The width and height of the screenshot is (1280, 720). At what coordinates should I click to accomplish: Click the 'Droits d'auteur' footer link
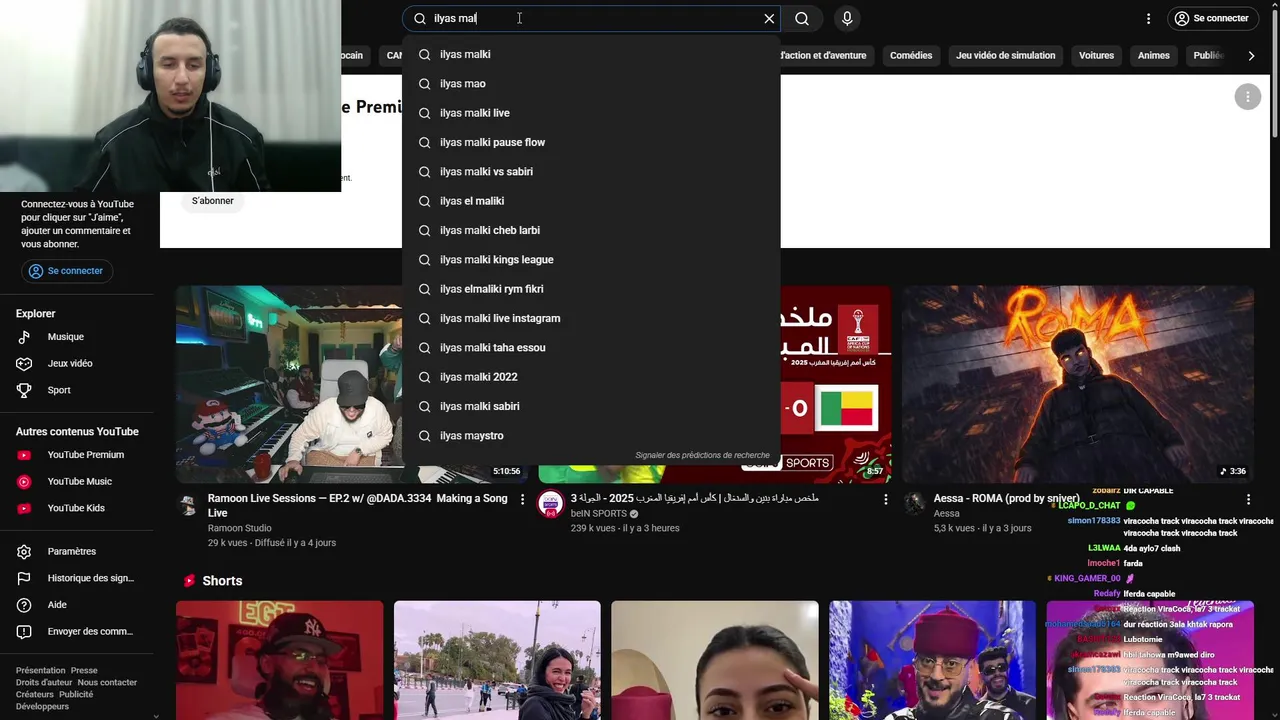click(x=44, y=683)
